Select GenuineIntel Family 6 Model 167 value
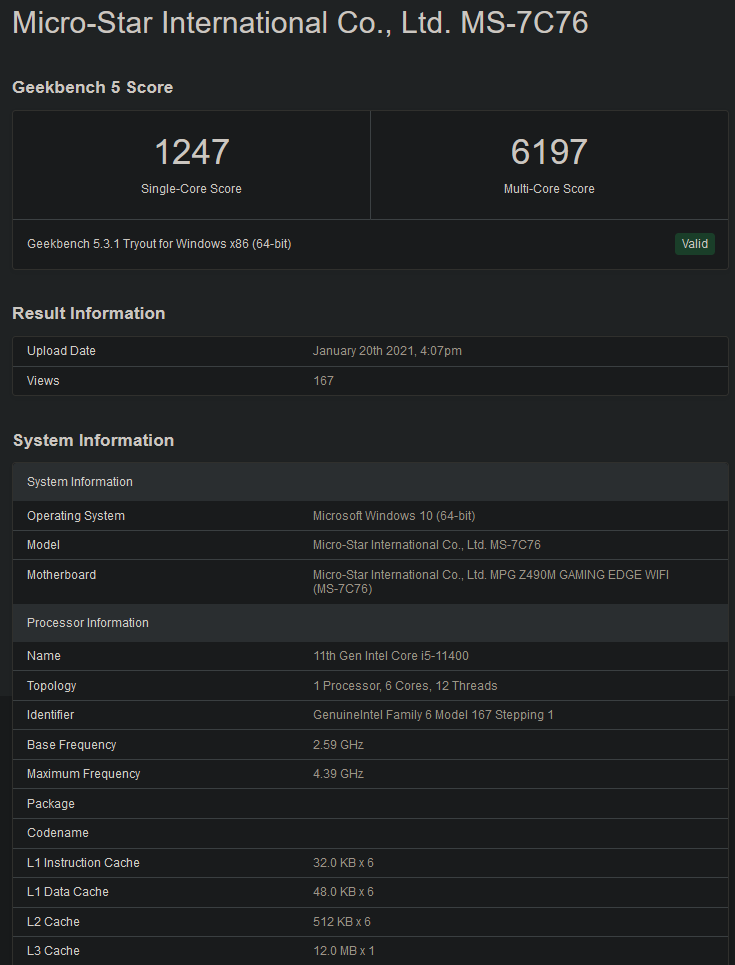 433,715
